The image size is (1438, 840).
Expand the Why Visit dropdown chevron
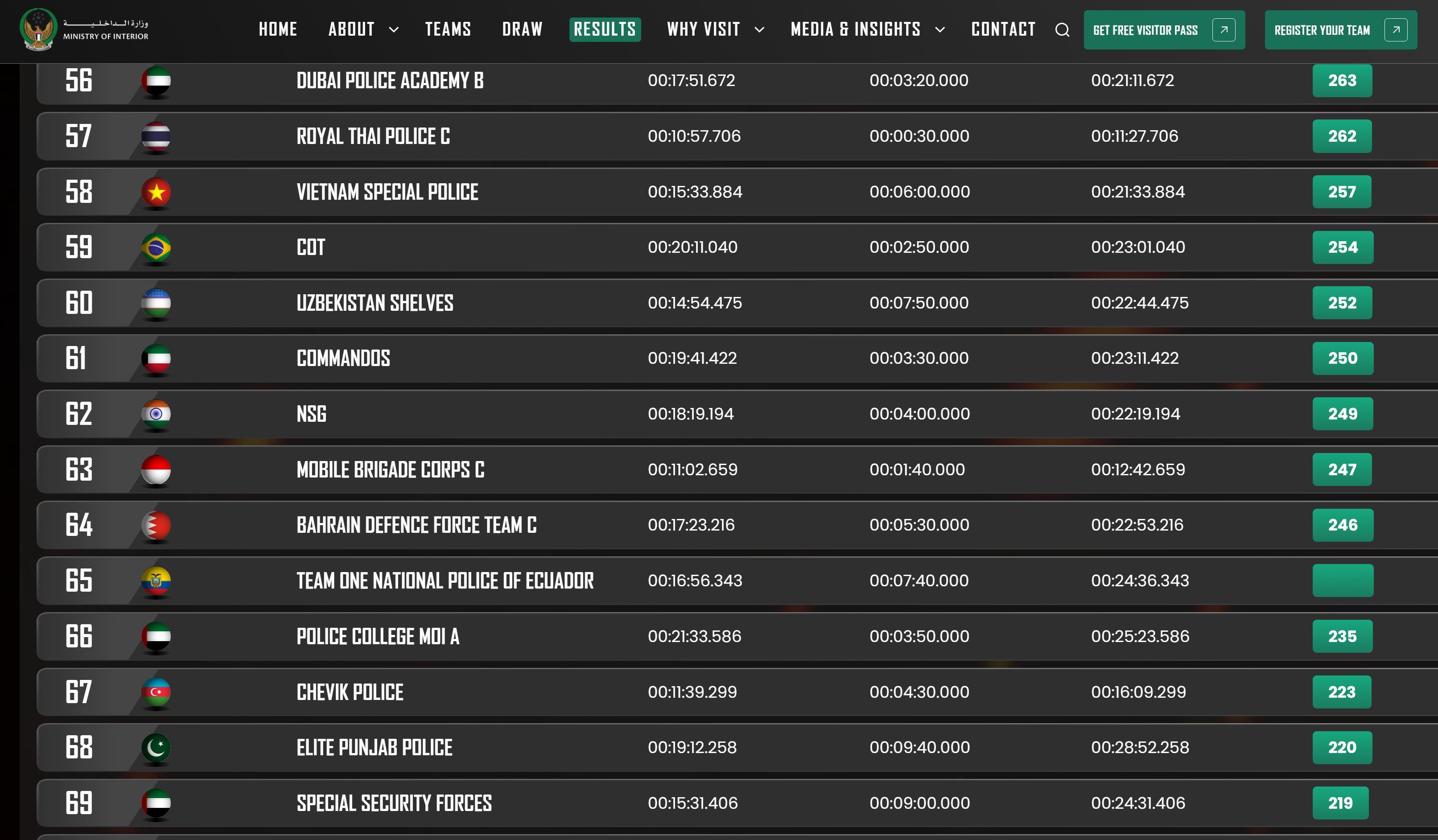point(759,30)
